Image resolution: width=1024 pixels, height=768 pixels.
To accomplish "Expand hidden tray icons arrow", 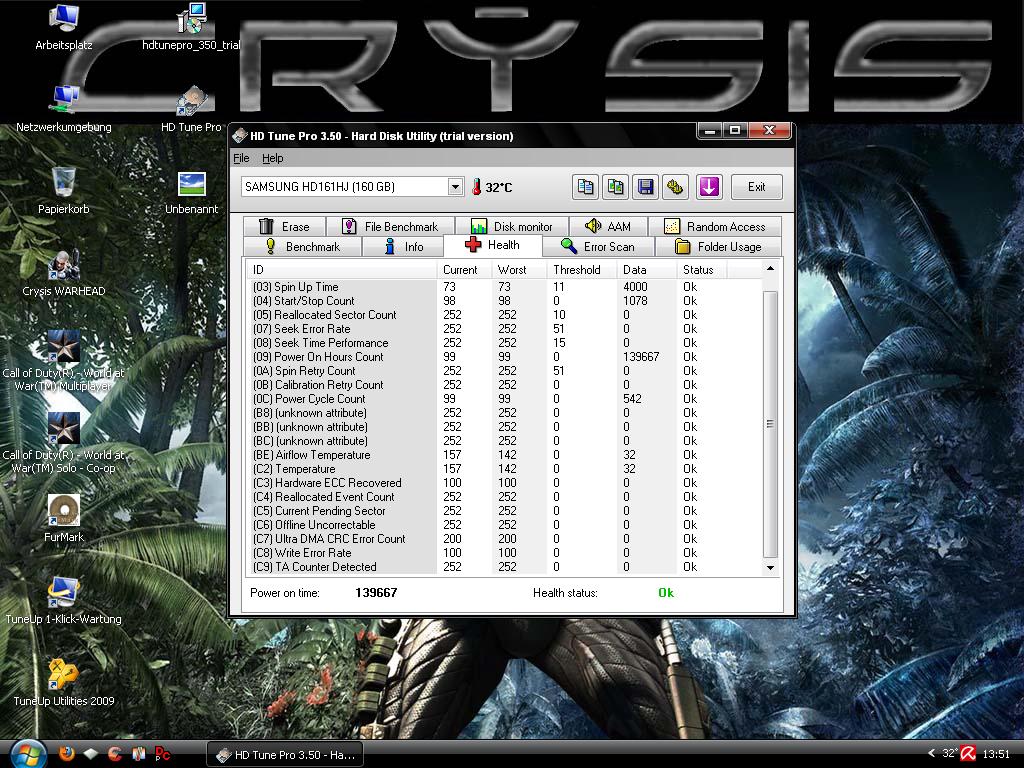I will [x=931, y=754].
